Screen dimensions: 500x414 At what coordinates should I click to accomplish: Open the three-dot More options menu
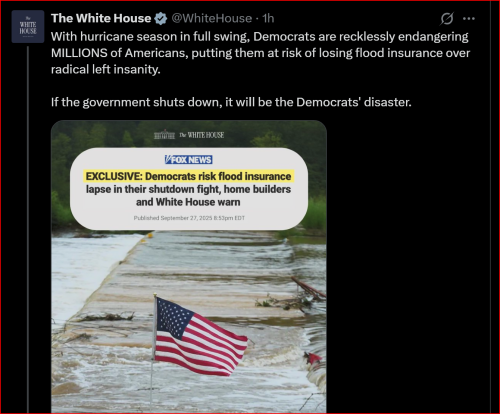point(469,19)
